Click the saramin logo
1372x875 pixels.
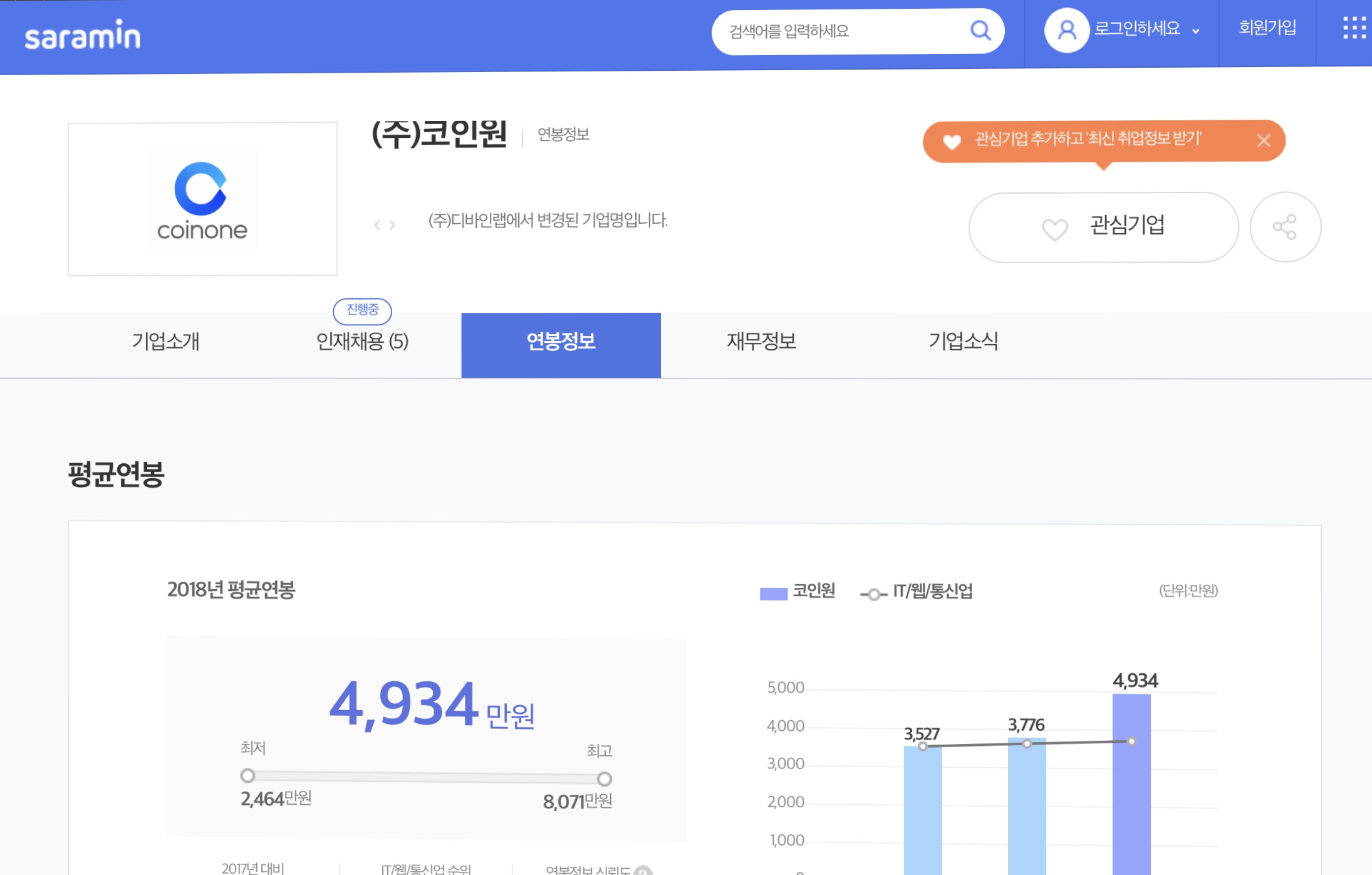[x=82, y=35]
